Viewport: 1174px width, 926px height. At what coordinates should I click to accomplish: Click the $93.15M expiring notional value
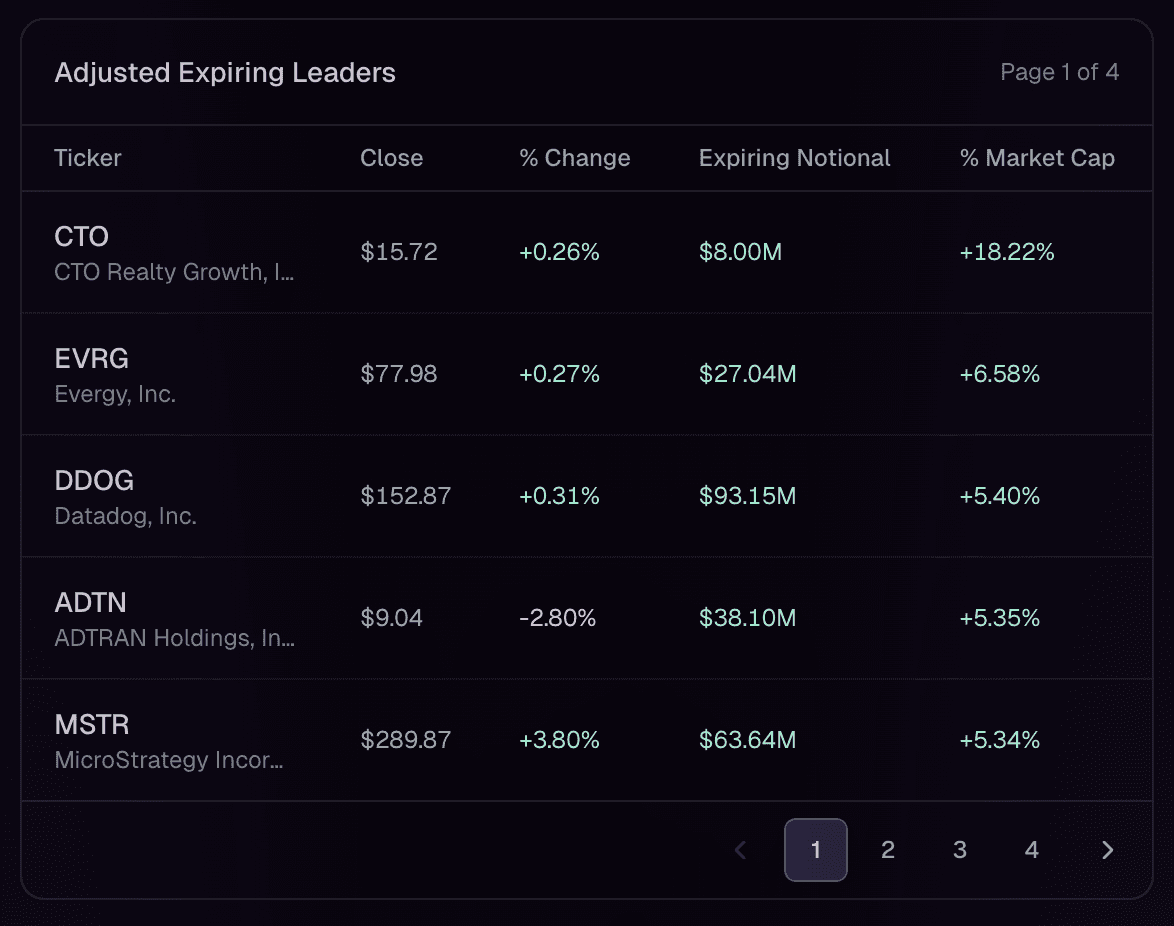coord(747,496)
